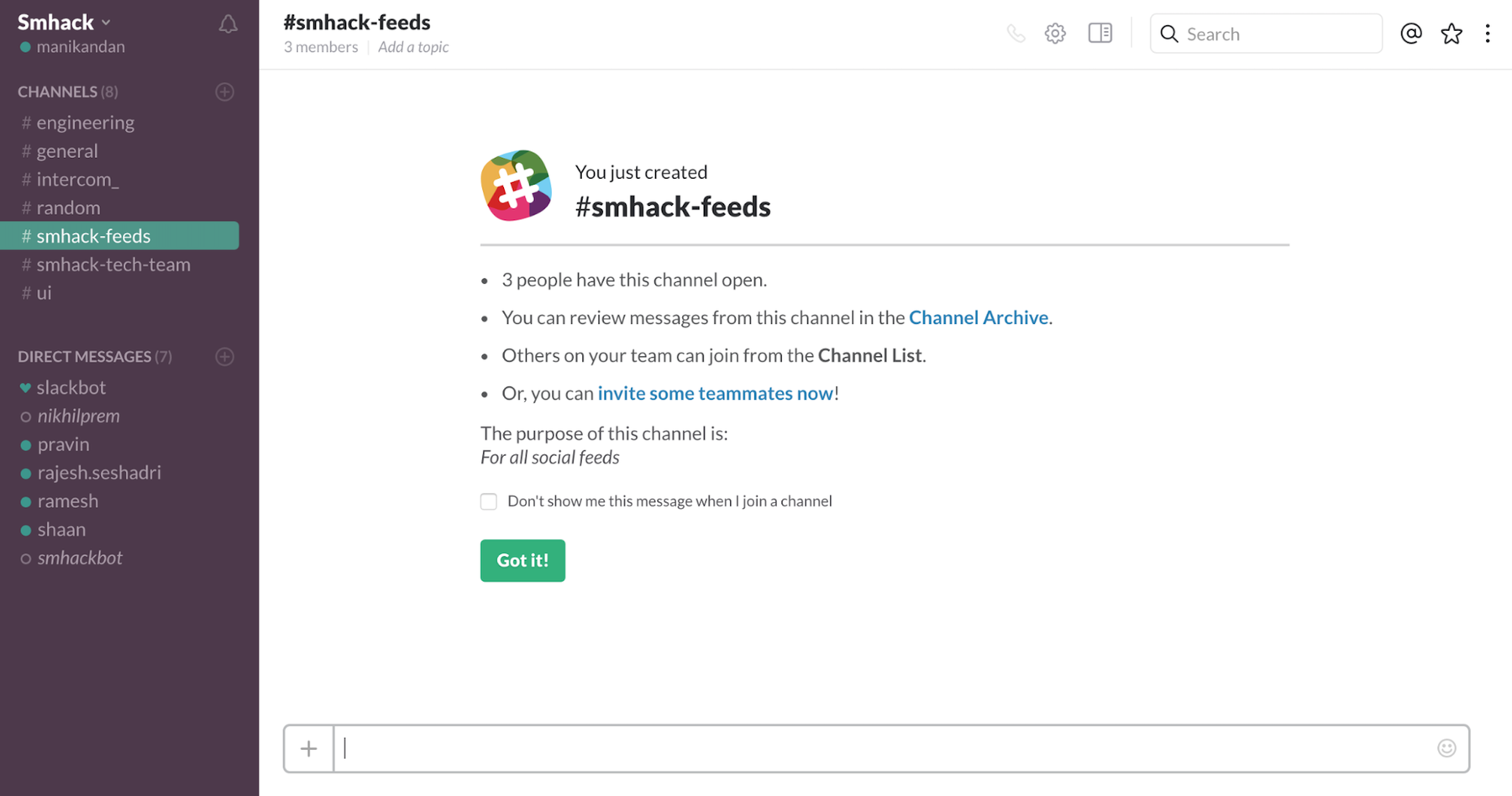1512x796 pixels.
Task: Open the more actions kebab menu
Action: pos(1488,33)
